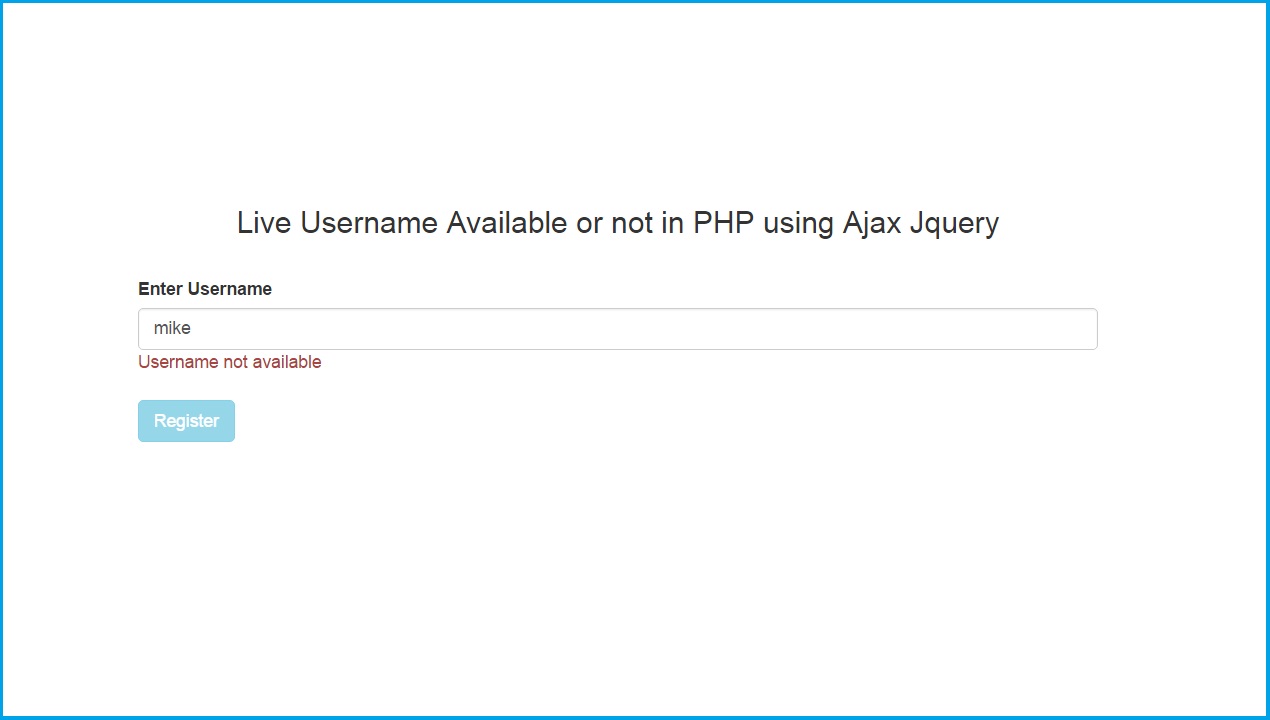Click the page heading about Live Username

(x=617, y=222)
